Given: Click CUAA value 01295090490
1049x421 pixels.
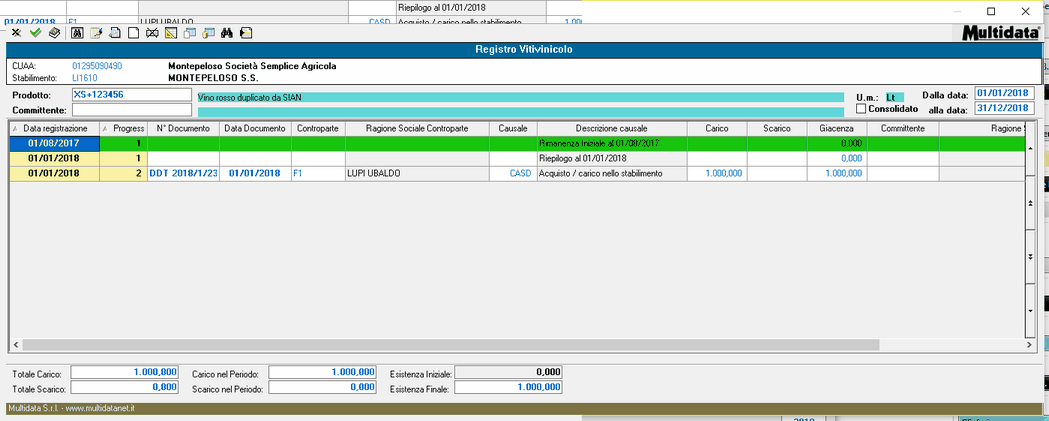Looking at the screenshot, I should tap(97, 66).
